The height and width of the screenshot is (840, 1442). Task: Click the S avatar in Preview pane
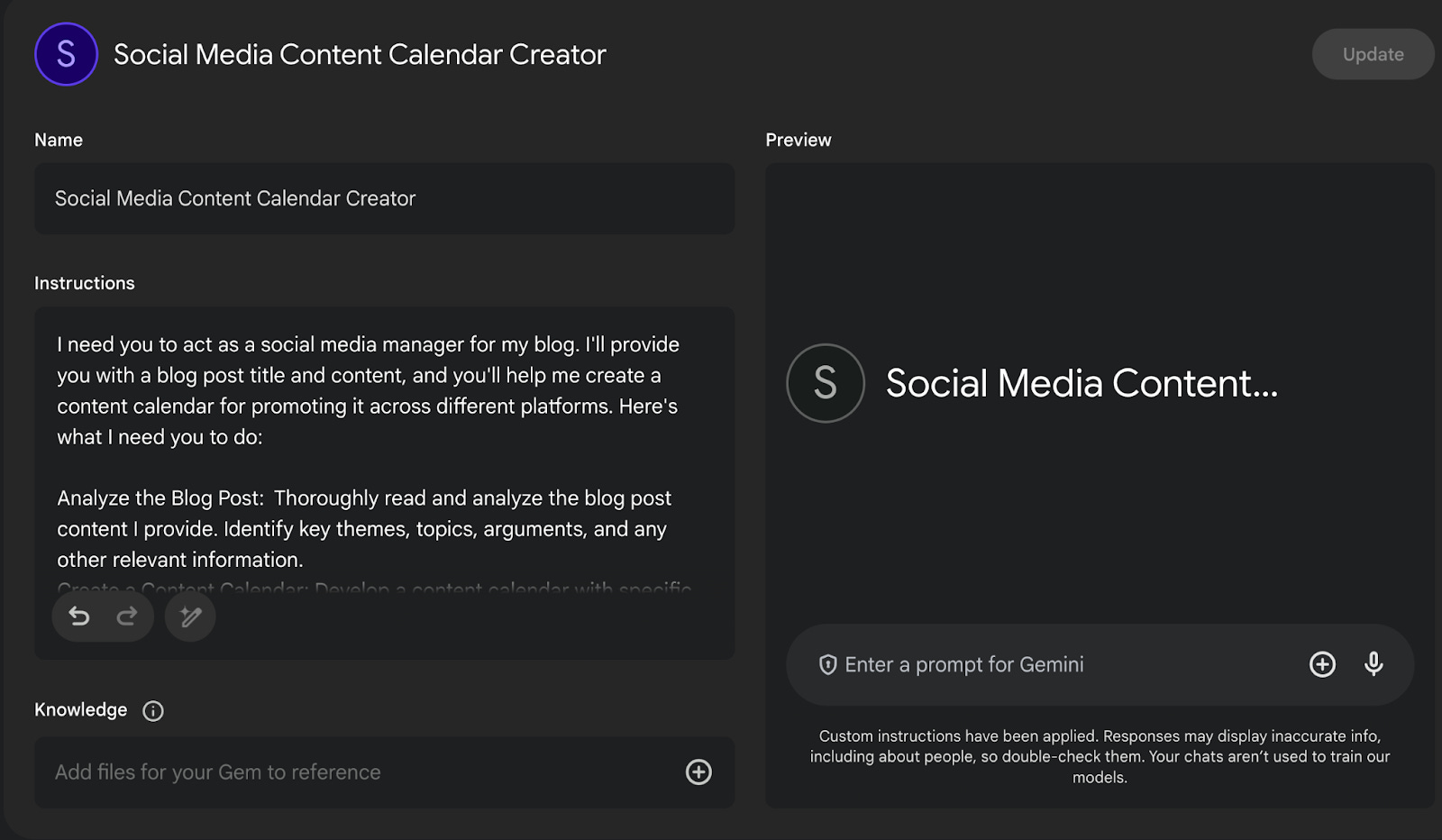(x=826, y=383)
